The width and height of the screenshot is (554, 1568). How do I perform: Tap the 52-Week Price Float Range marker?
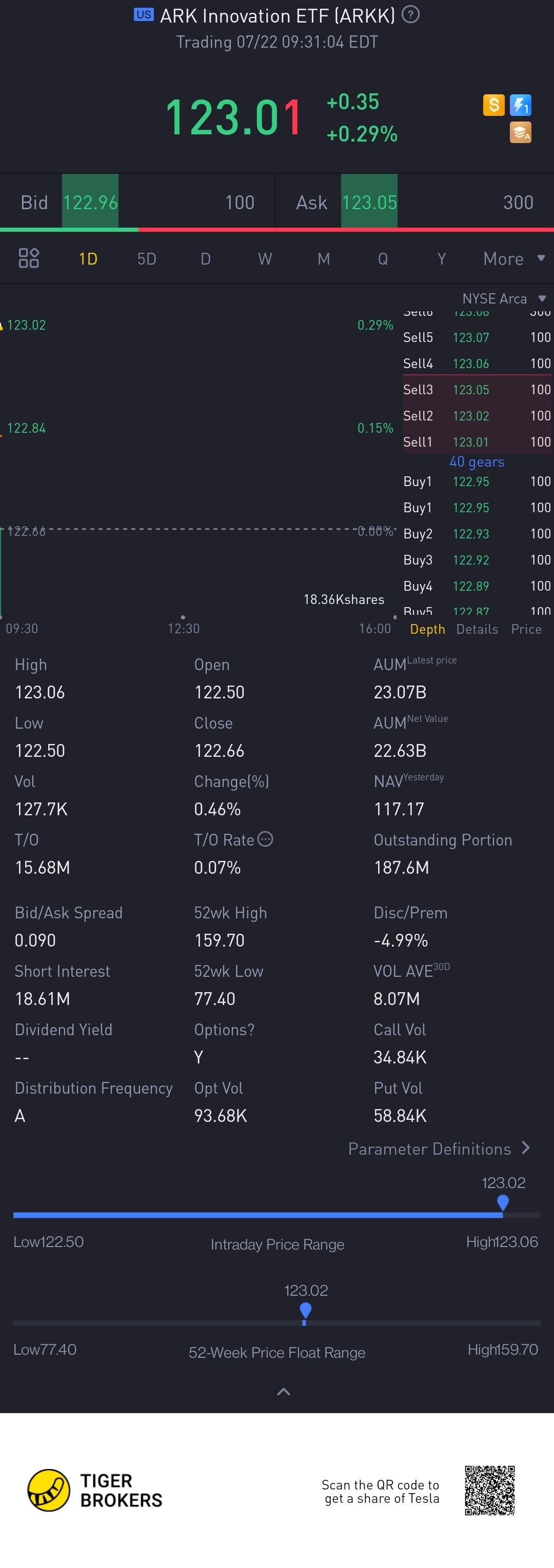[x=306, y=1311]
